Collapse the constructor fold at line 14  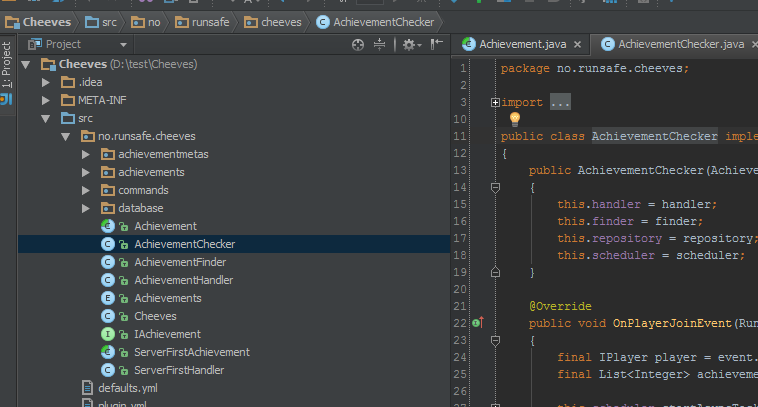coord(496,188)
